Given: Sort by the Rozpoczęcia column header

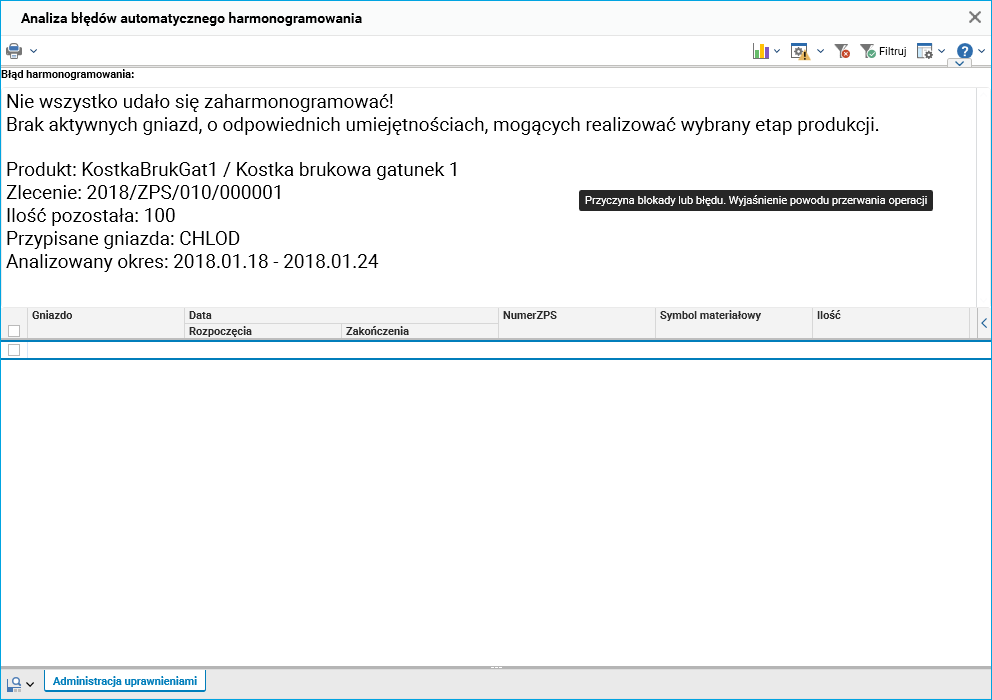Looking at the screenshot, I should click(263, 331).
